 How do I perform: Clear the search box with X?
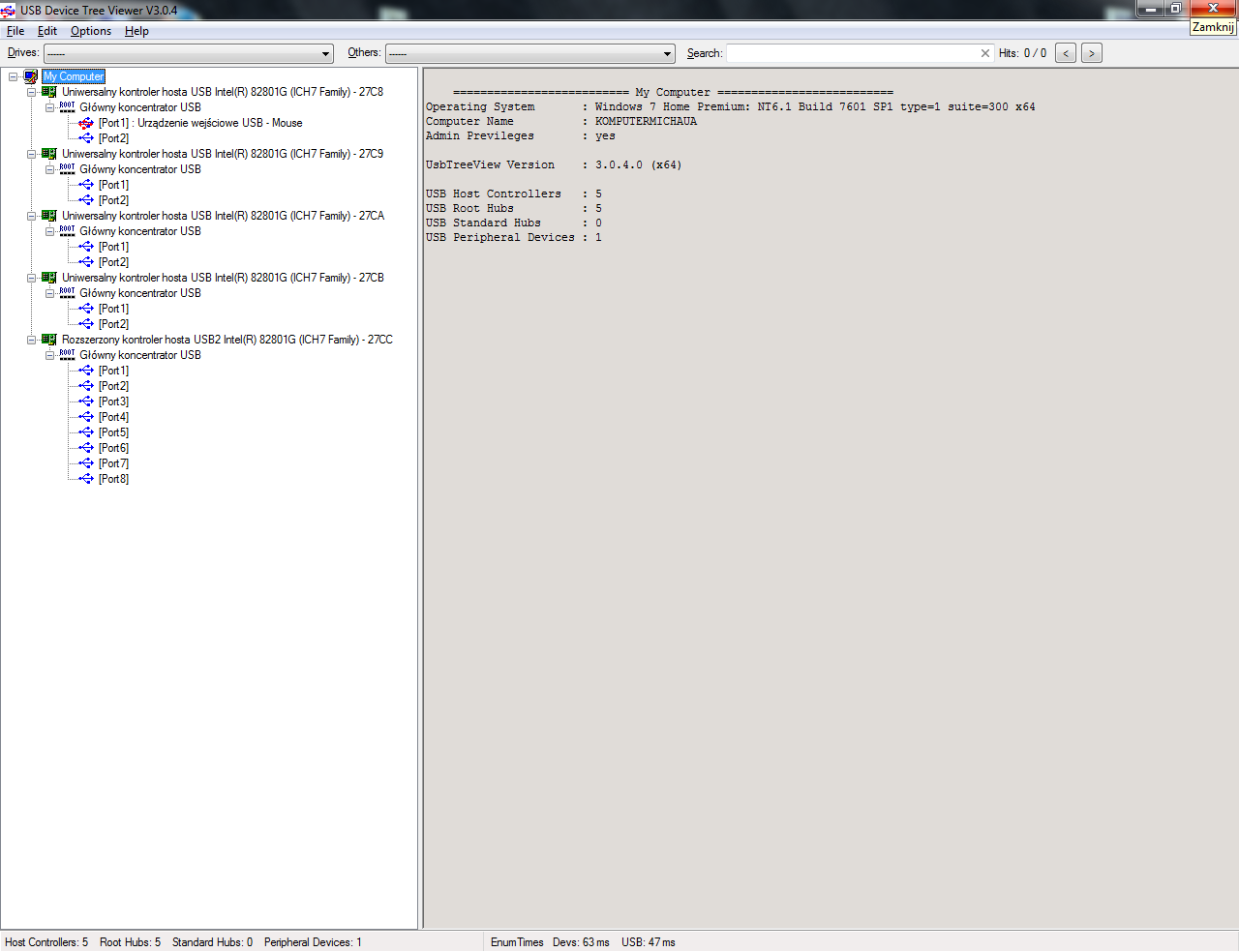pyautogui.click(x=985, y=53)
